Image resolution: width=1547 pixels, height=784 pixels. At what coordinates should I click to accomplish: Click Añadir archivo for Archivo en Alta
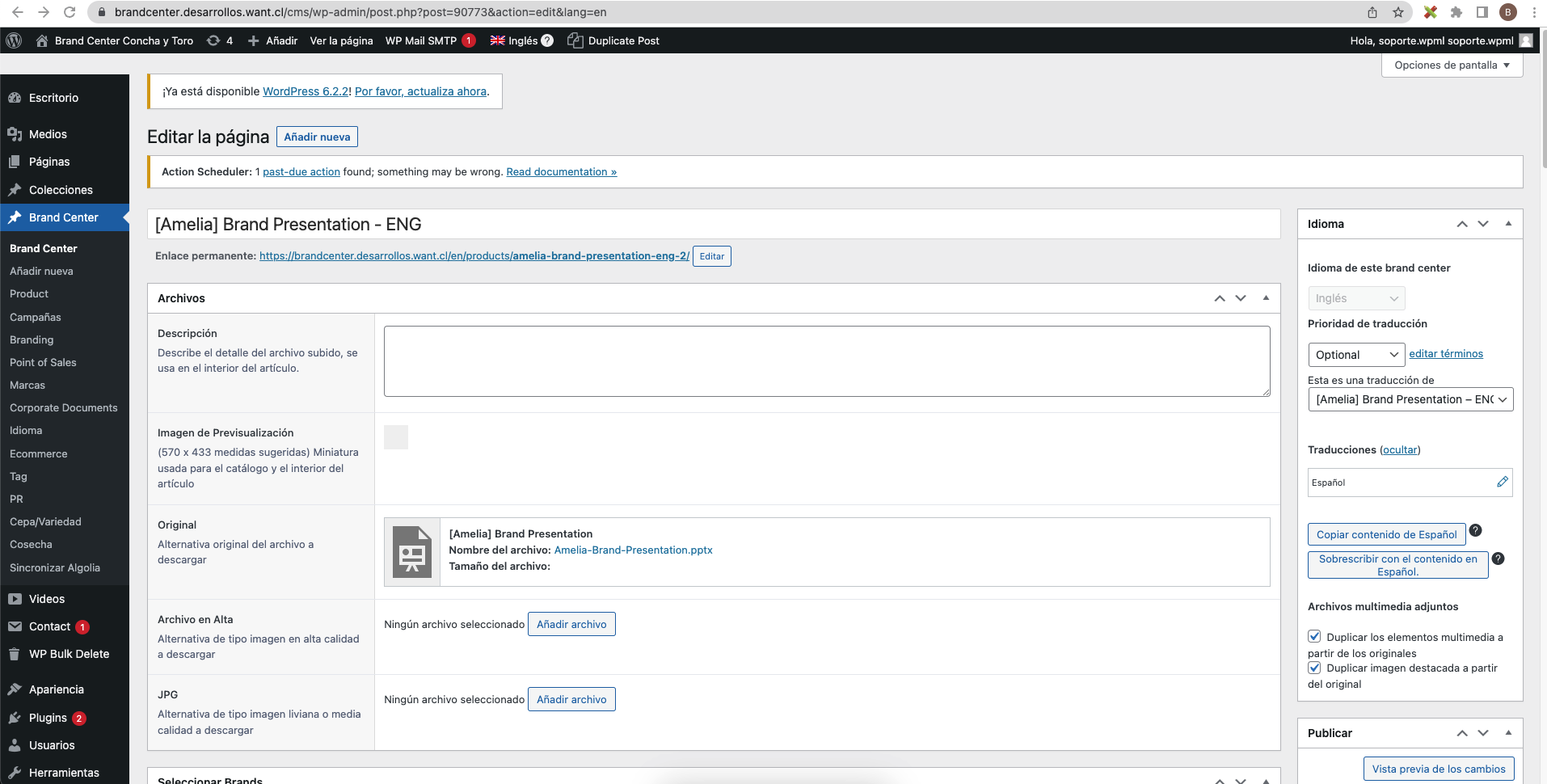tap(571, 624)
